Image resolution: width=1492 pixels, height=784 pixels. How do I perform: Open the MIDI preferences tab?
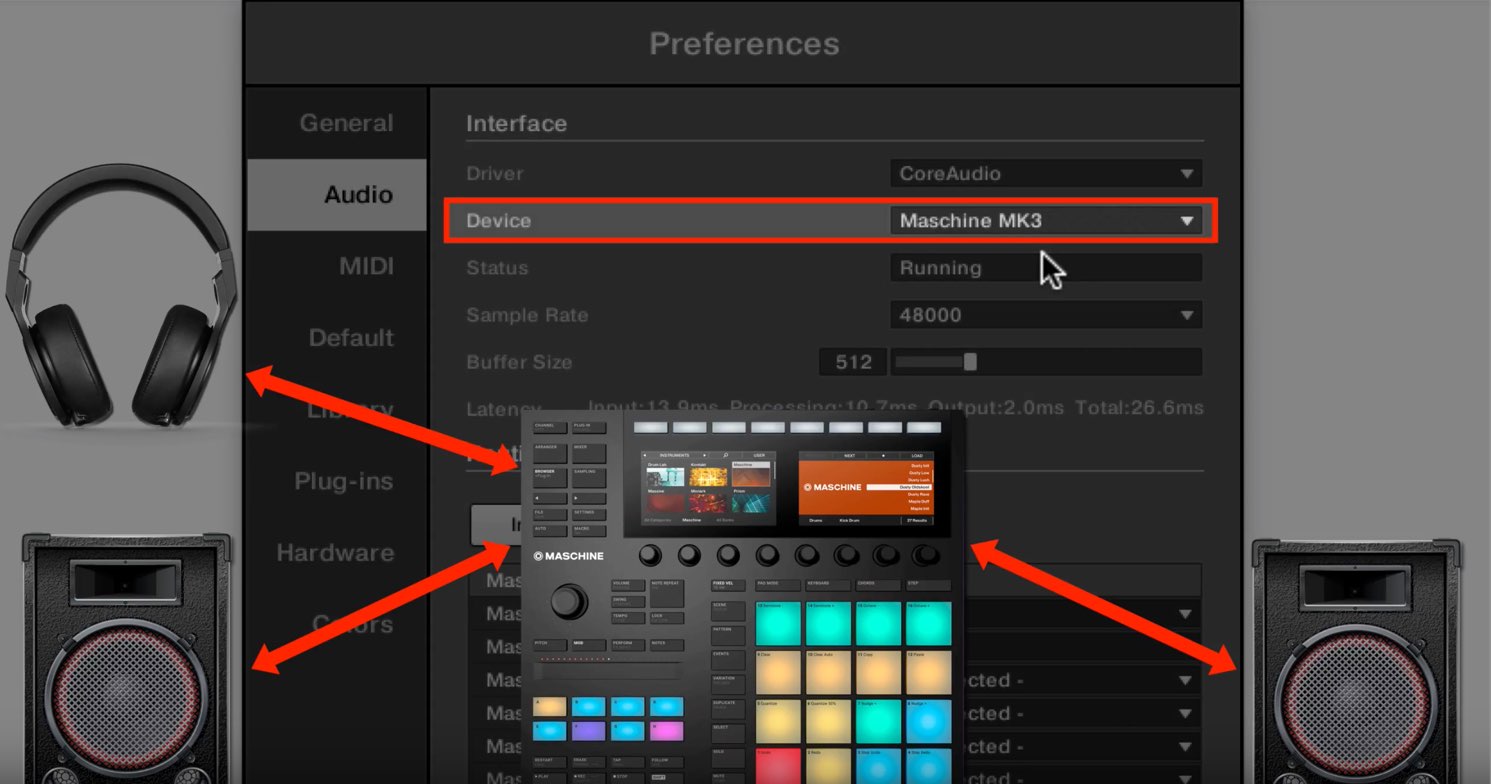pos(337,266)
